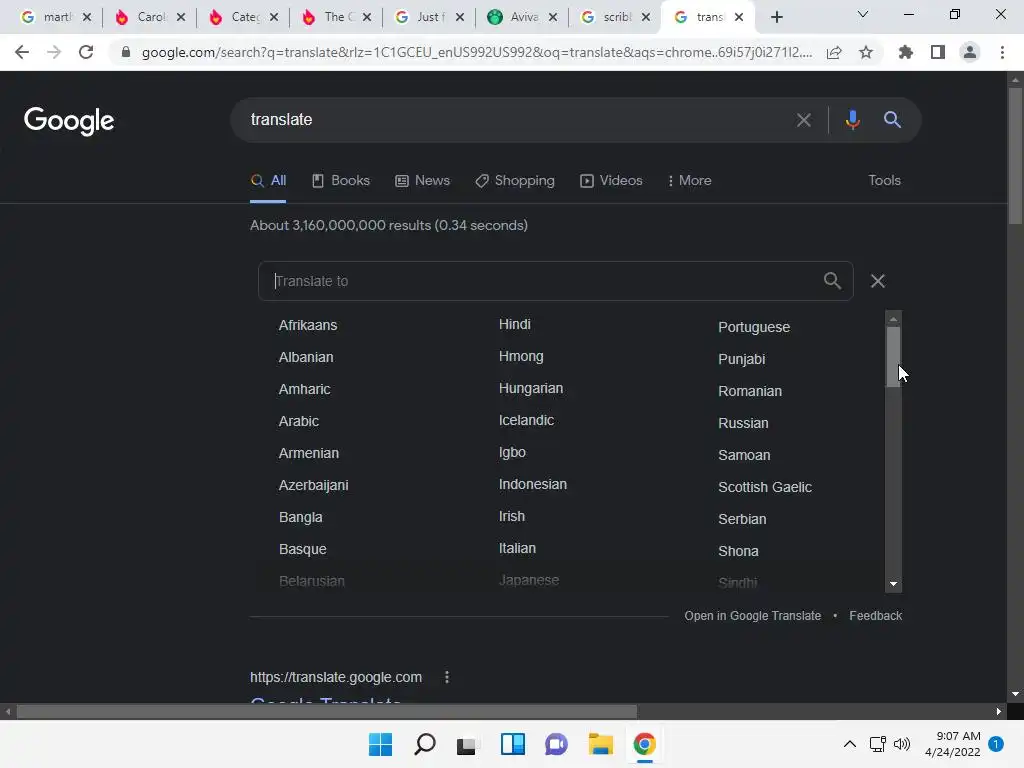This screenshot has width=1024, height=768.
Task: Pick Hungarian from the language list
Action: [x=530, y=389]
